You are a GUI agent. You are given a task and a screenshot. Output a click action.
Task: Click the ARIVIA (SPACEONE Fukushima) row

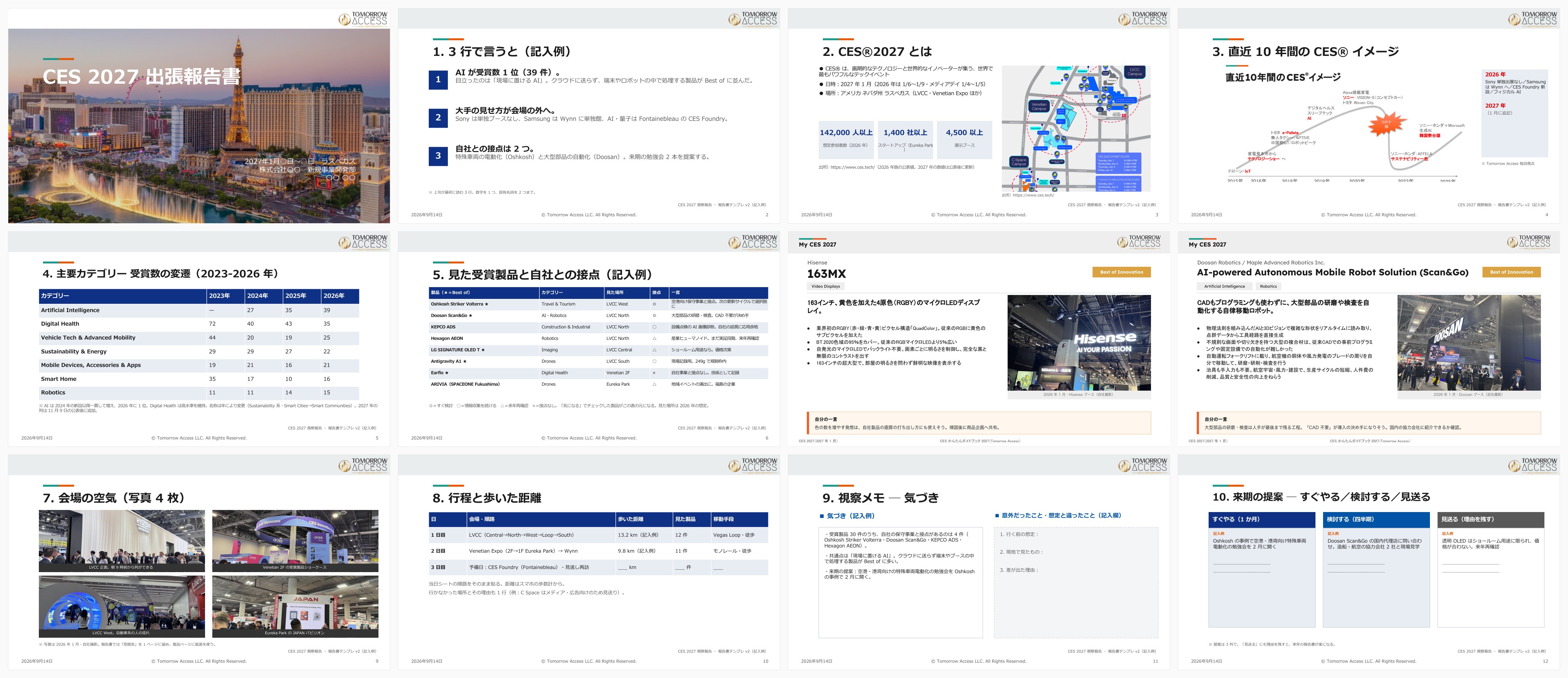pyautogui.click(x=598, y=384)
